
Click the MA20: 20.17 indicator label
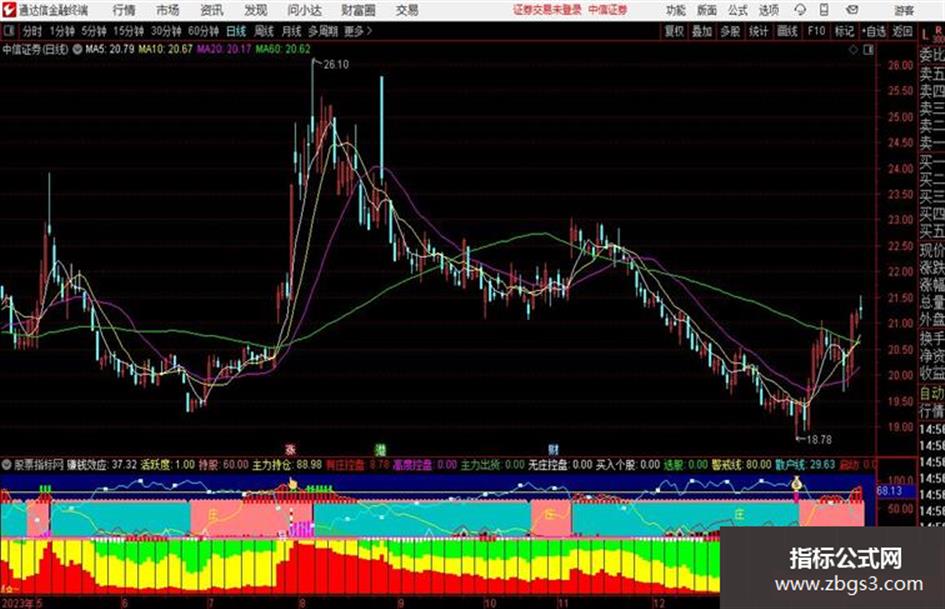[x=224, y=49]
